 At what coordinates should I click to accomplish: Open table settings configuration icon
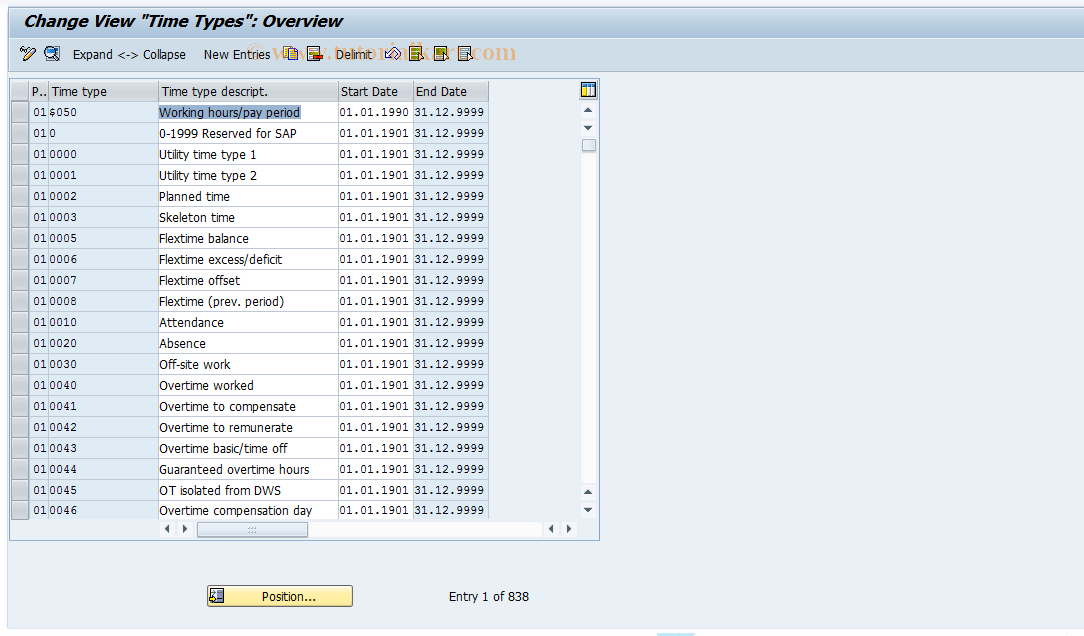588,90
